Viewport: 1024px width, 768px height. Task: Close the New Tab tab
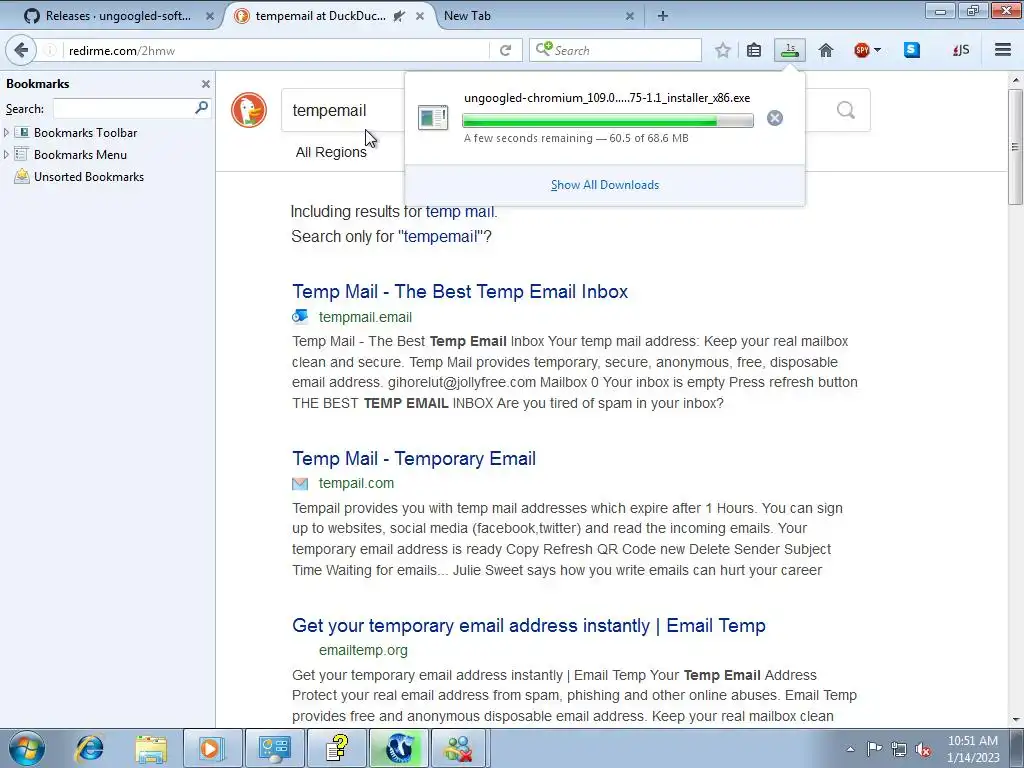pyautogui.click(x=630, y=16)
